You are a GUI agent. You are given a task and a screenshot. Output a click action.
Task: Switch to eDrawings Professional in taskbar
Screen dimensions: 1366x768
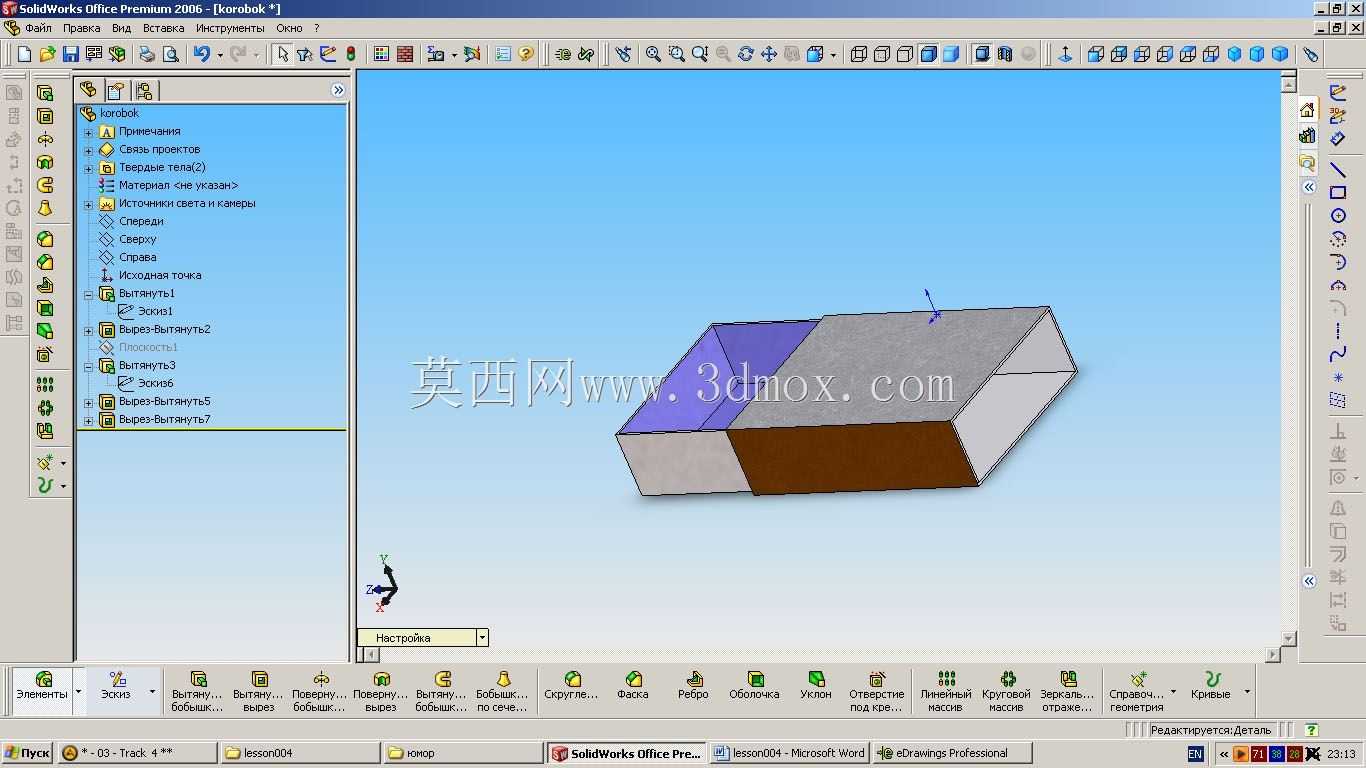(x=950, y=753)
